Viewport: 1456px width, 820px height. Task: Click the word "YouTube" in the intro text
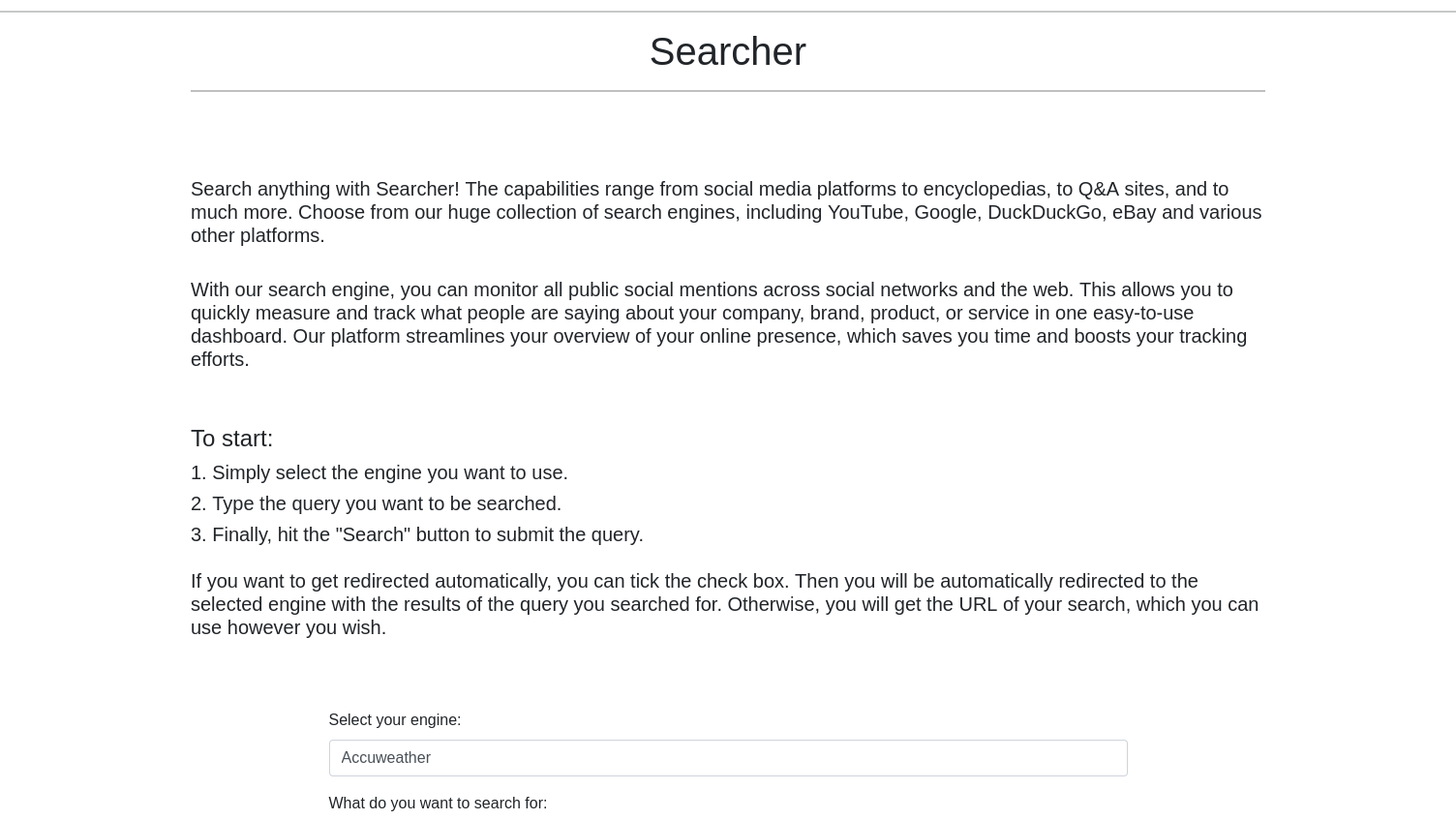[x=864, y=212]
